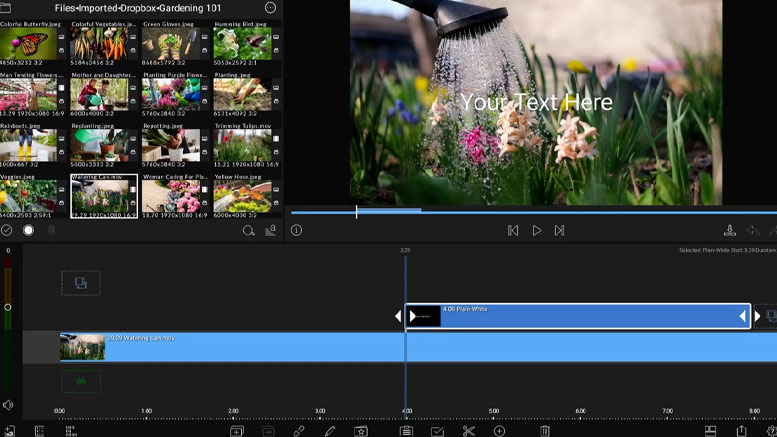The width and height of the screenshot is (777, 437).
Task: Click the dimmed overwrite clip icon
Action: (x=268, y=431)
